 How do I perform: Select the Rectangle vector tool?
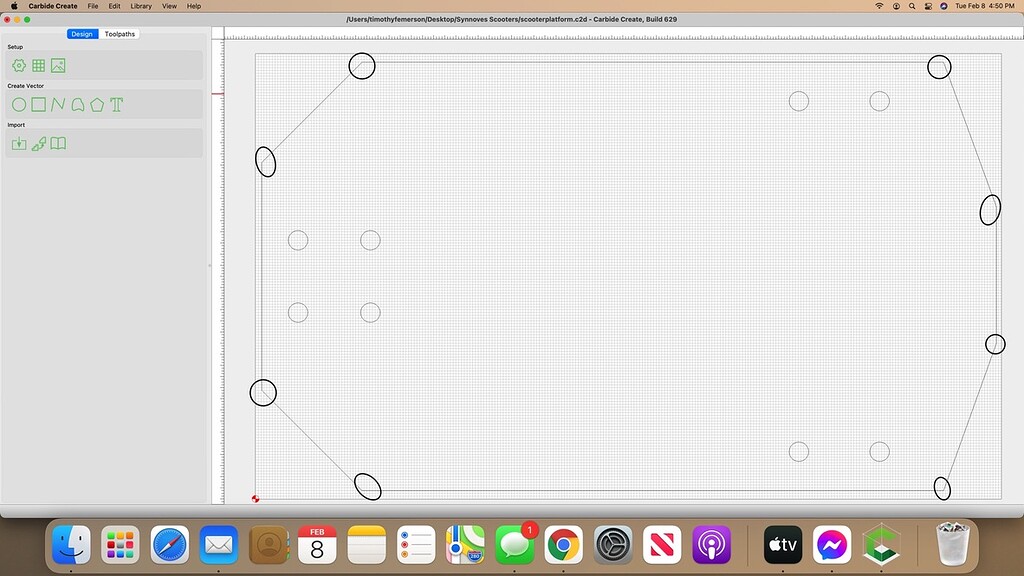39,104
